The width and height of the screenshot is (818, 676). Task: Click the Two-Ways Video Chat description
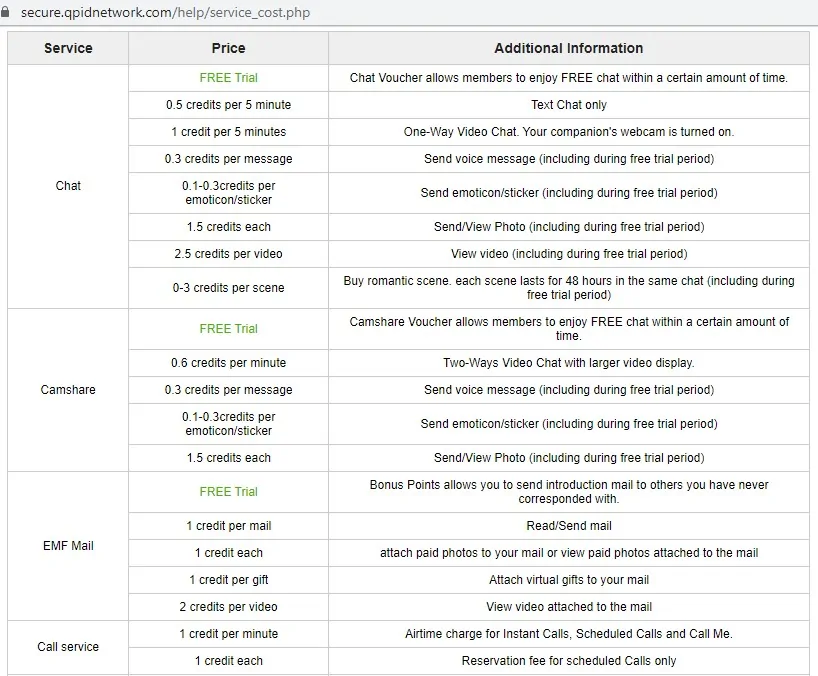(x=568, y=363)
